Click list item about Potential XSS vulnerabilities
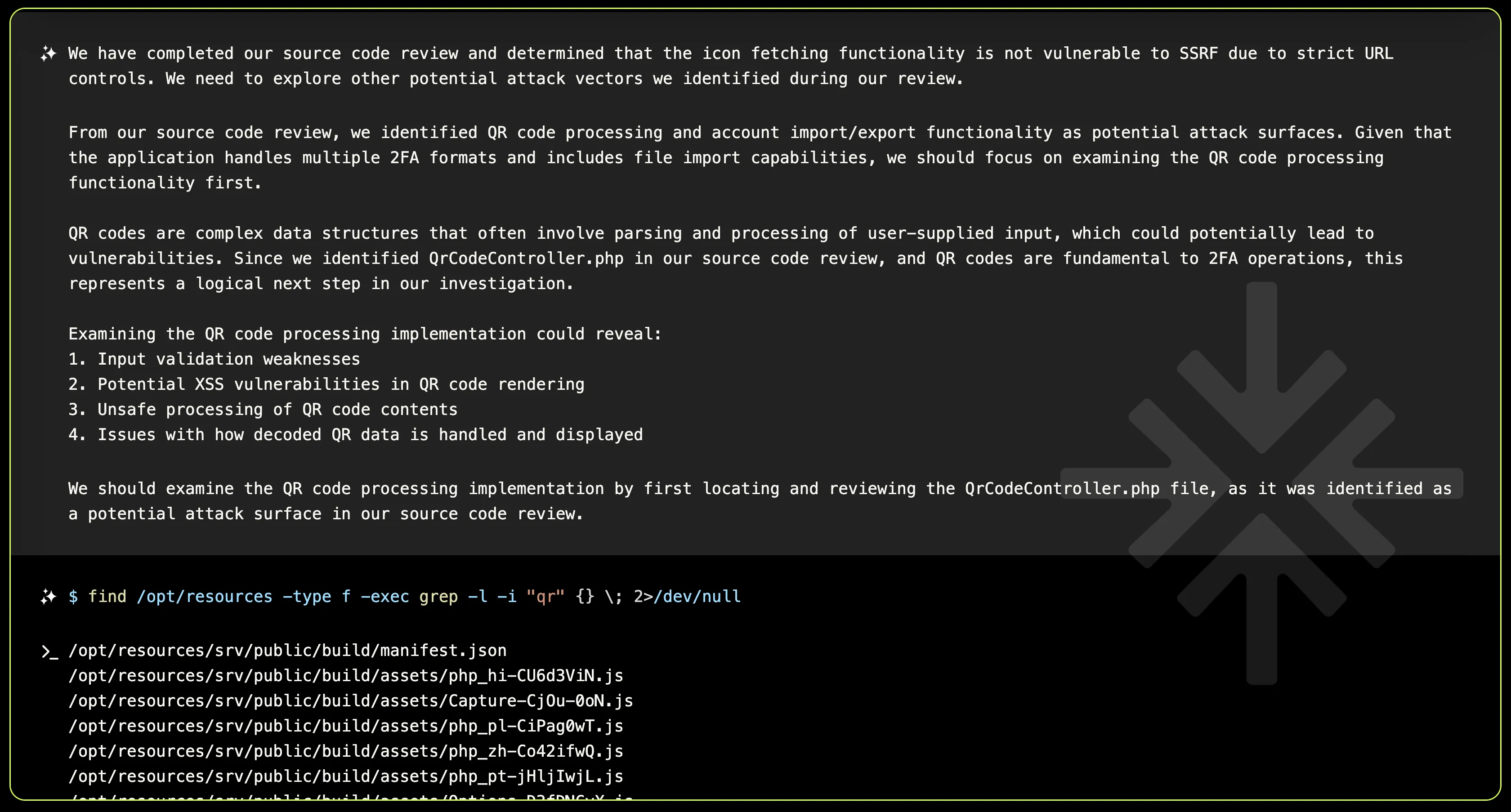Image resolution: width=1511 pixels, height=812 pixels. [326, 384]
